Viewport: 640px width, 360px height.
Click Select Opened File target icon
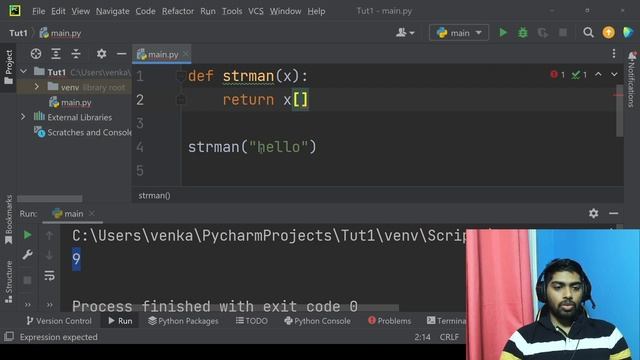[36, 53]
